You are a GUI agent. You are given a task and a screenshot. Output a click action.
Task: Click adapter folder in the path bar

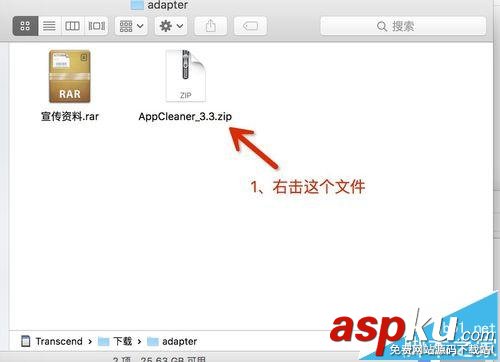coord(172,341)
